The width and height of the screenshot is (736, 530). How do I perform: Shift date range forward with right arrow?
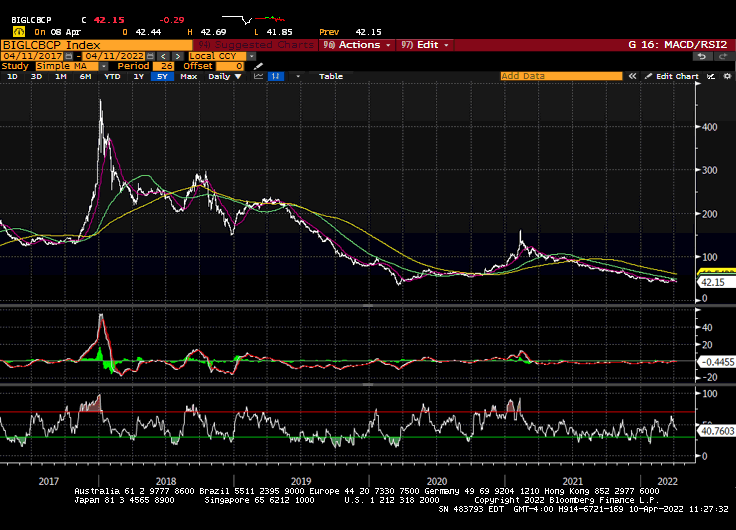coord(177,56)
